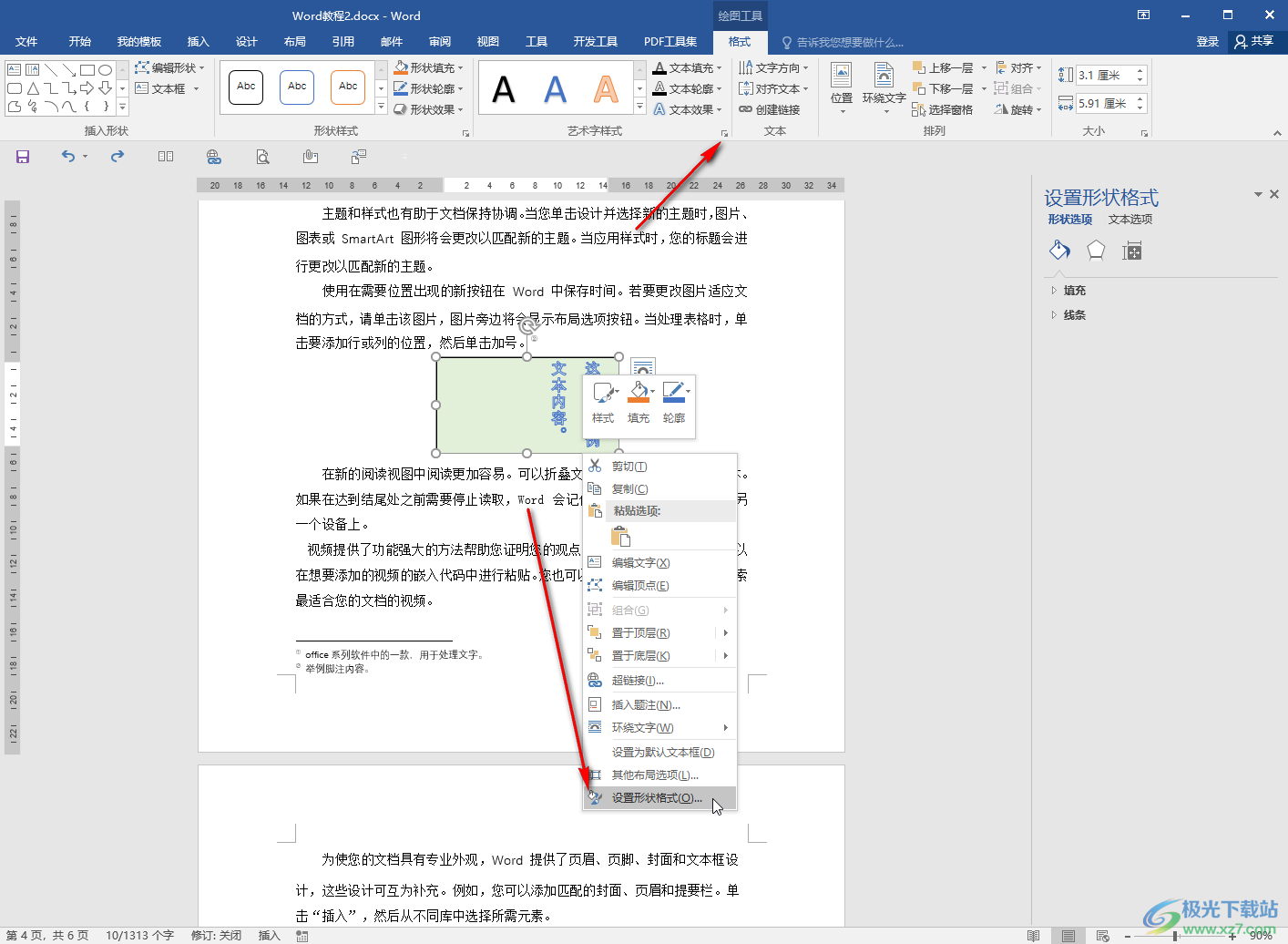Open the Shape Fill (形状填充) dropdown

[x=429, y=67]
